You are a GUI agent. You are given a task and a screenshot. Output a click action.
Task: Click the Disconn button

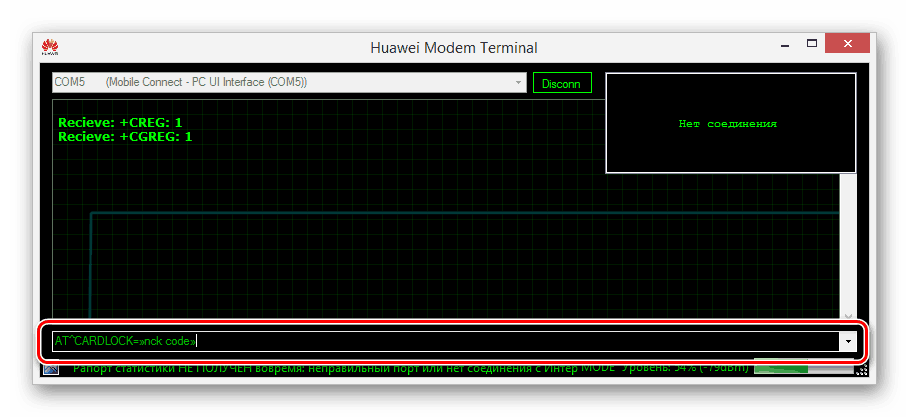click(x=562, y=83)
